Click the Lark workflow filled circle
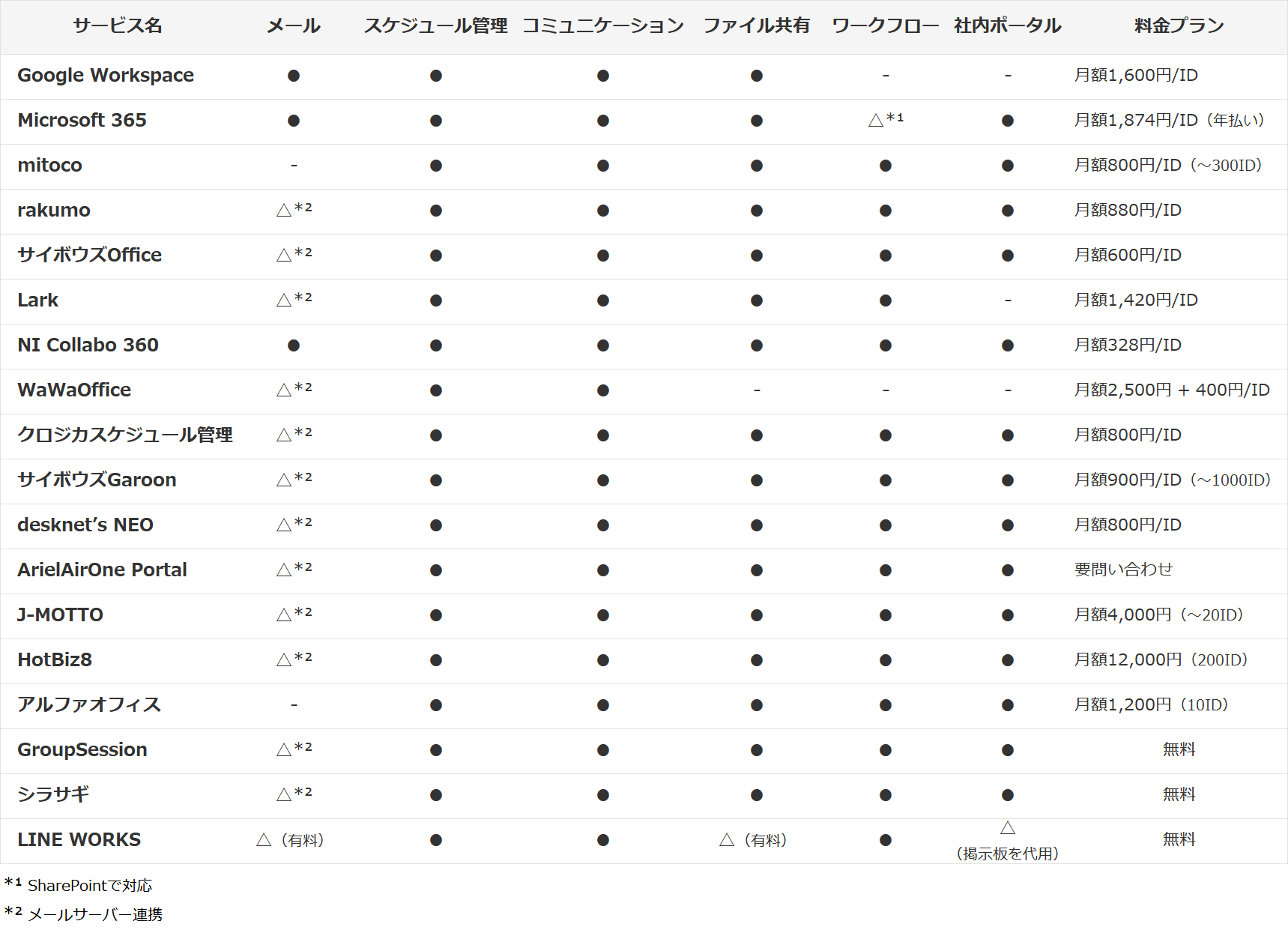The image size is (1288, 930). [x=886, y=301]
